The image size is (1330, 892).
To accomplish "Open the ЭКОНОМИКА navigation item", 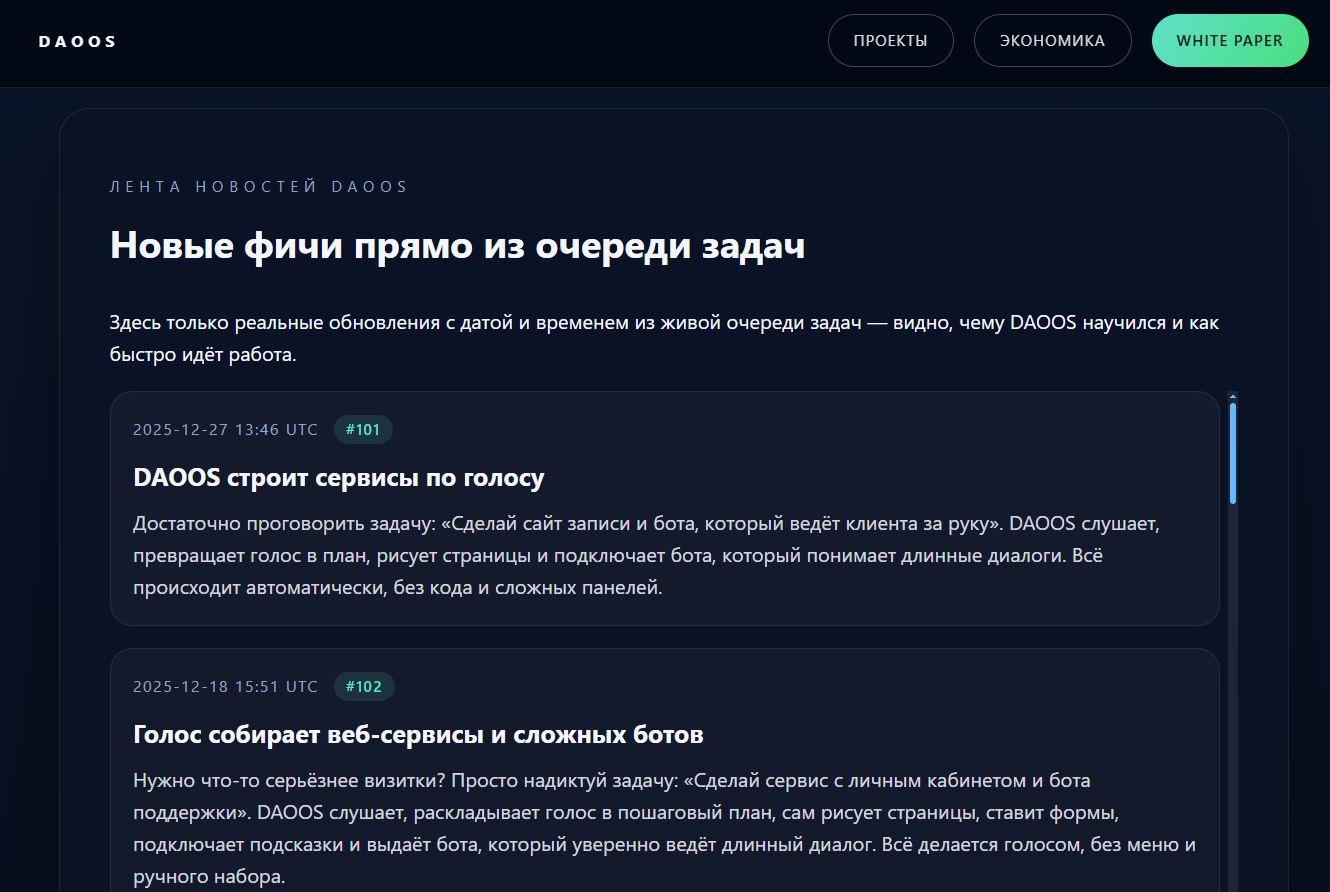I will click(x=1052, y=41).
